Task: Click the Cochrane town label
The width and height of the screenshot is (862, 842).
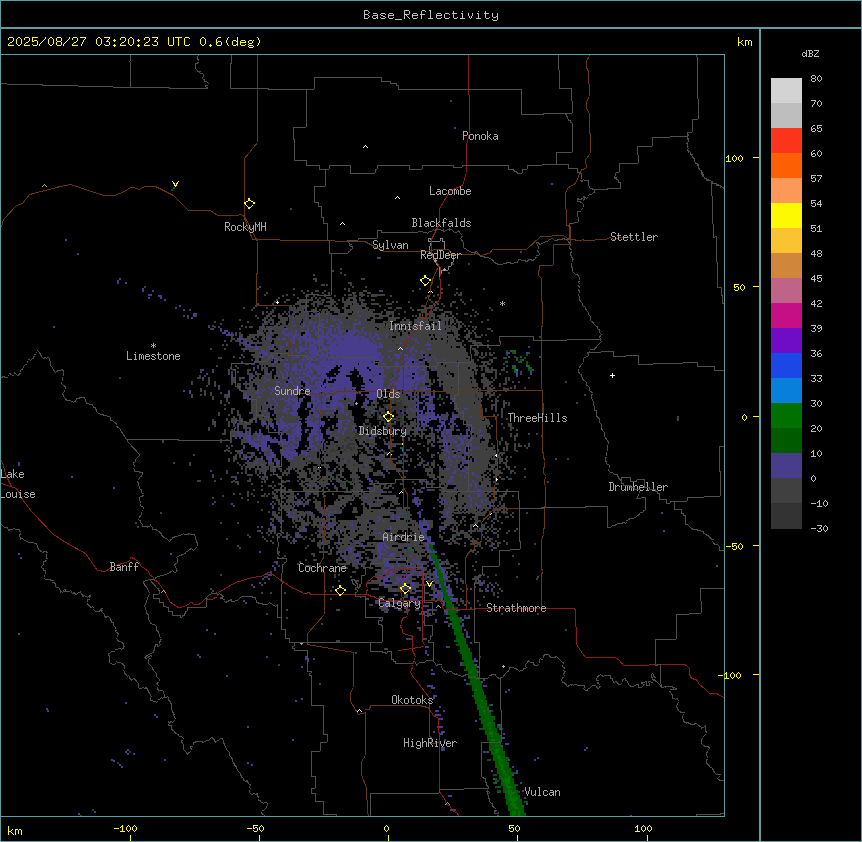Action: (322, 568)
